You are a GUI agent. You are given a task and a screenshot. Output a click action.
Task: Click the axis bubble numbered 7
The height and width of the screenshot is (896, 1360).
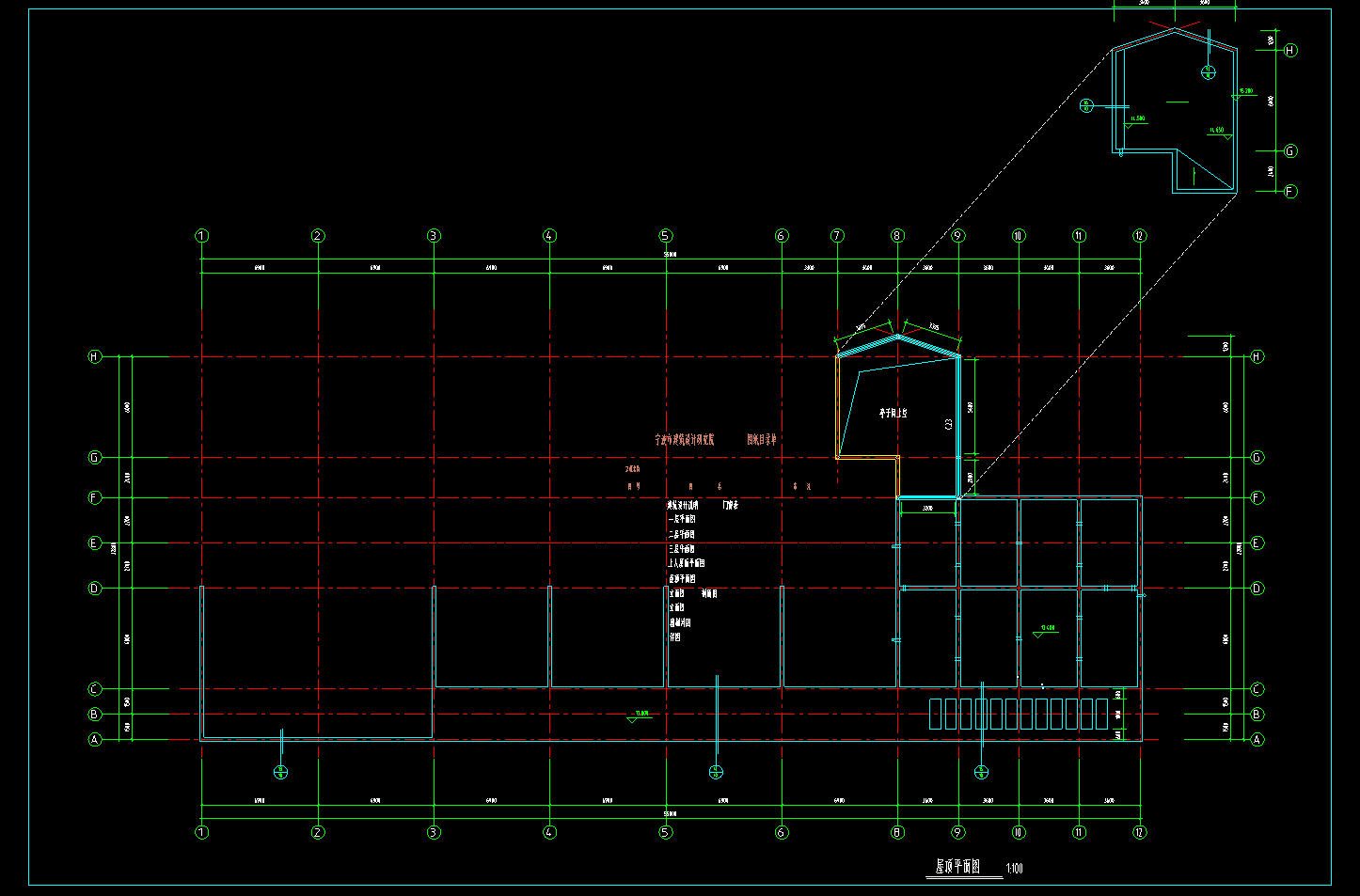click(837, 236)
